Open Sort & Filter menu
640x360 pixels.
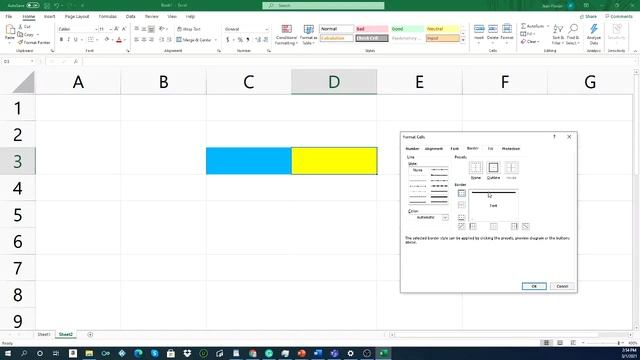click(558, 34)
